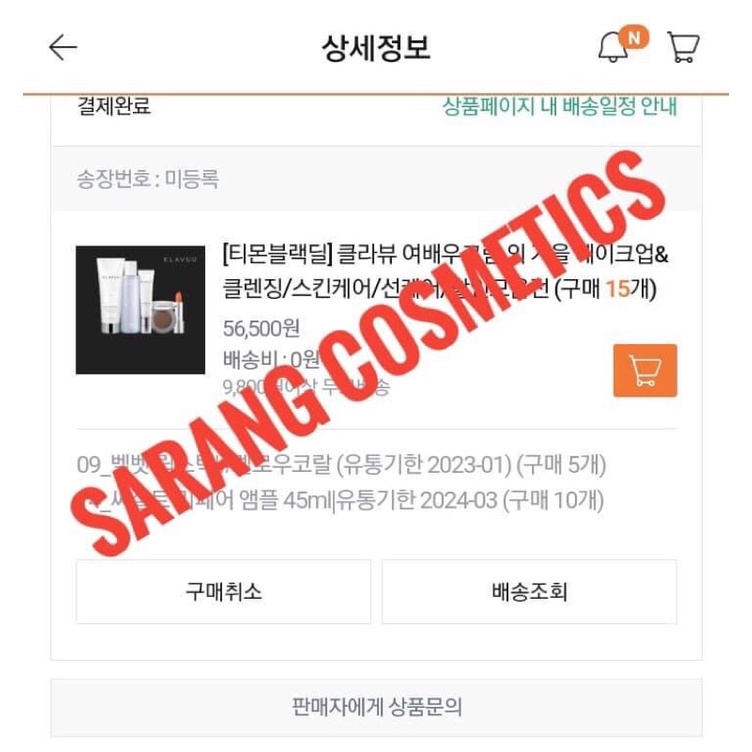Click the 구매취소 button
752x752 pixels.
point(223,591)
